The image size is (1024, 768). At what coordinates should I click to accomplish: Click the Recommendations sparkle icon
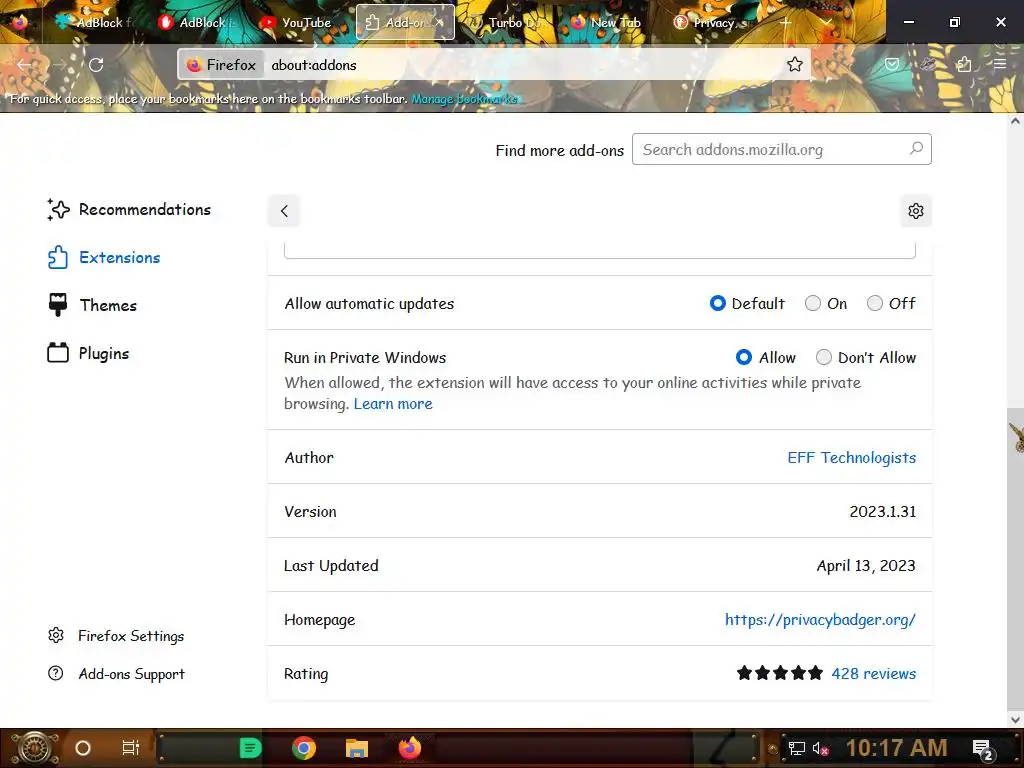[x=57, y=210]
